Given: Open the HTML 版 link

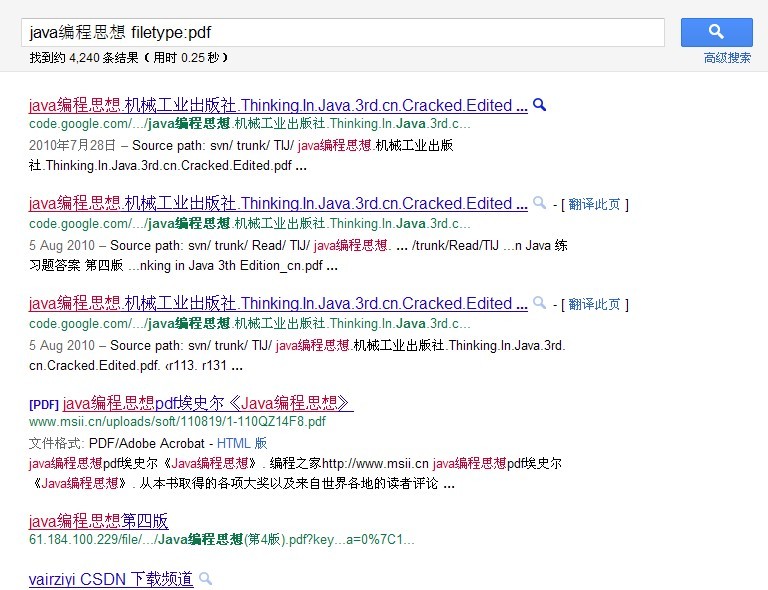Looking at the screenshot, I should [x=242, y=444].
